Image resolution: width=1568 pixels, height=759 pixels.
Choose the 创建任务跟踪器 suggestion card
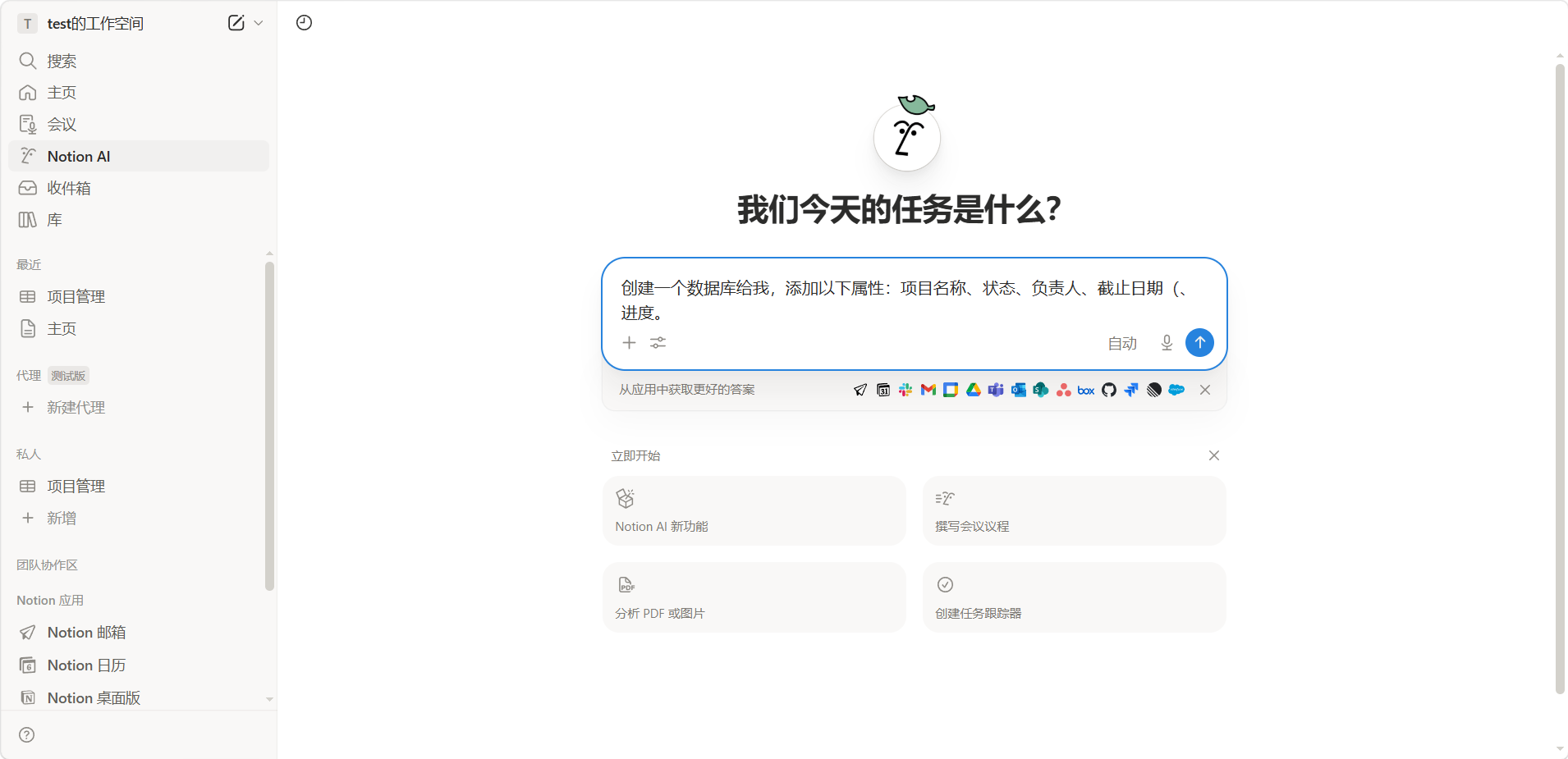coord(1074,597)
